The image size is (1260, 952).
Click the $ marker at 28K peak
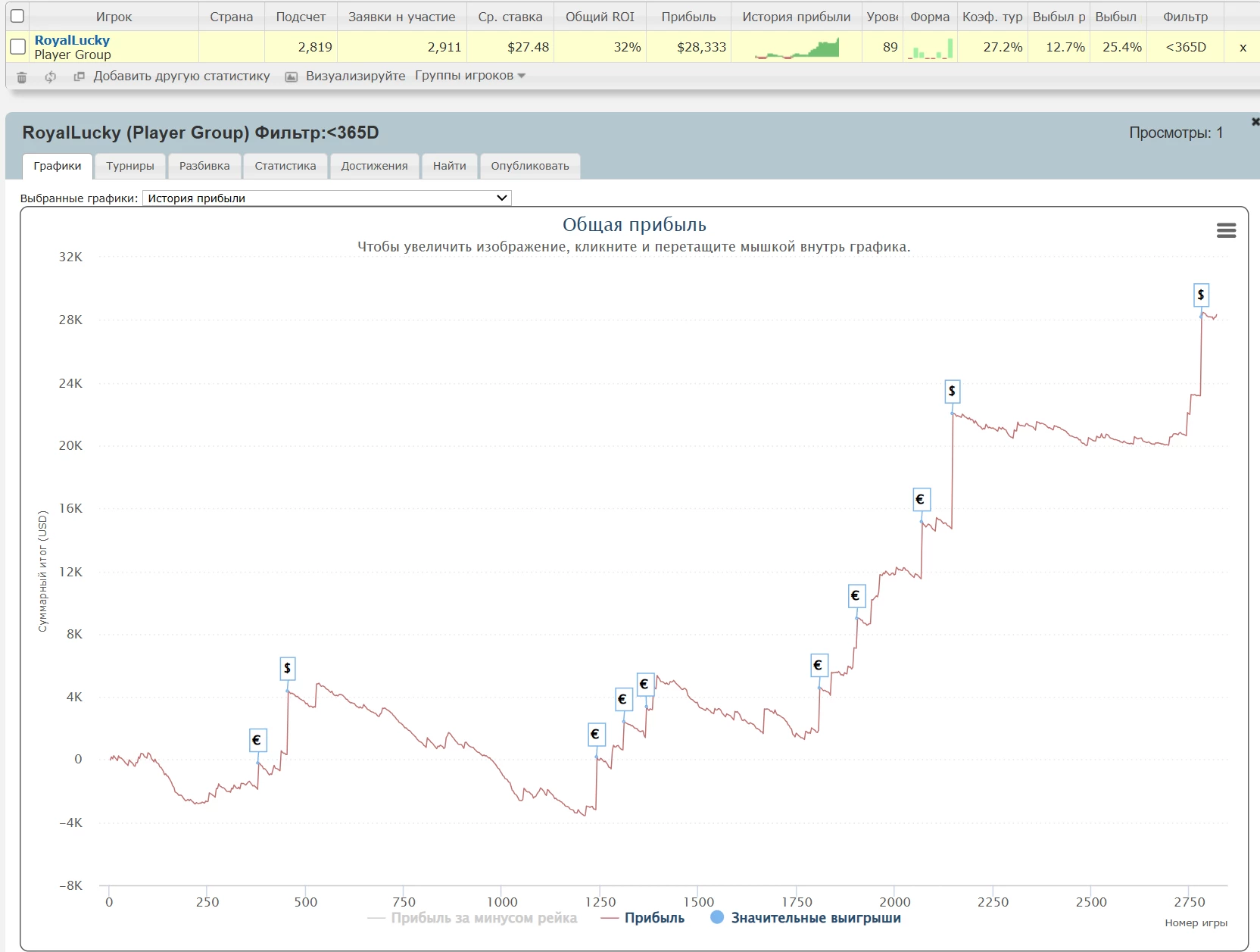pyautogui.click(x=1201, y=295)
